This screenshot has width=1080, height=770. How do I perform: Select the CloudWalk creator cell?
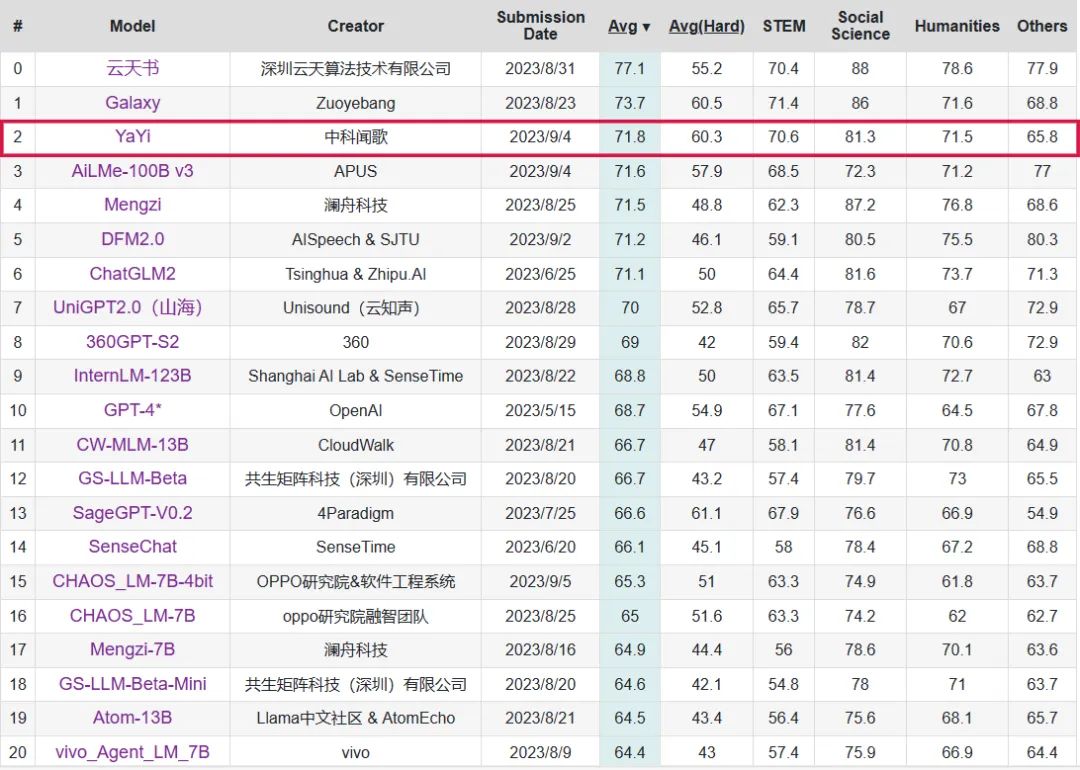coord(355,445)
